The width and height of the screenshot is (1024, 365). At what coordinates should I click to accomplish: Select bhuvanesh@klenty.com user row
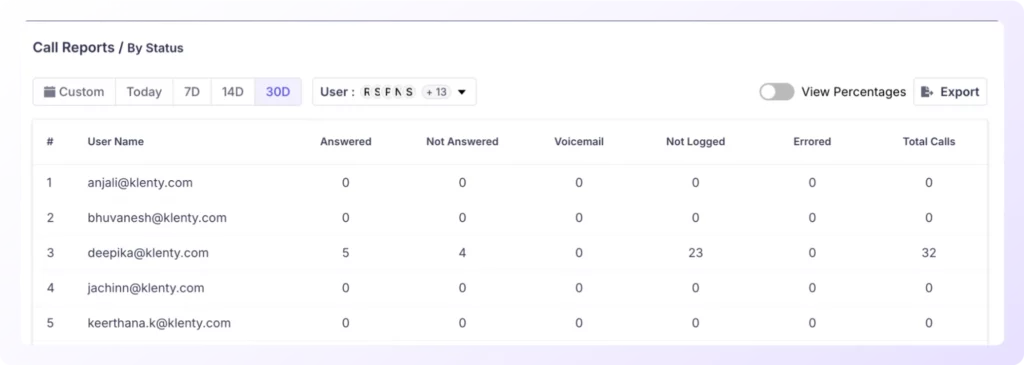(510, 218)
